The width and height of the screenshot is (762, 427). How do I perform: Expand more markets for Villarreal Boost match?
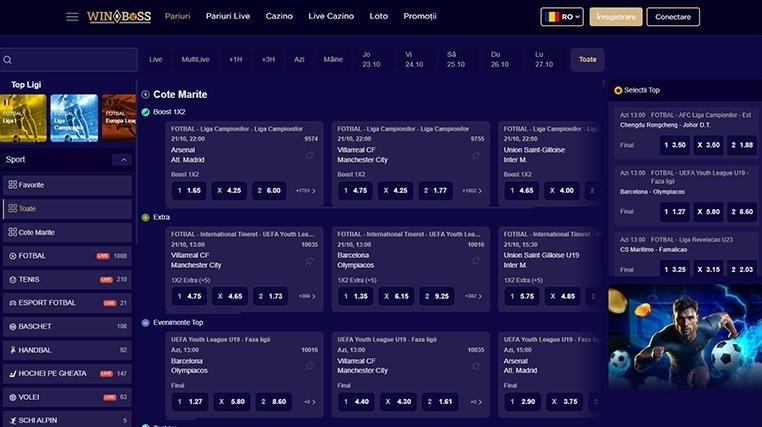click(x=472, y=191)
